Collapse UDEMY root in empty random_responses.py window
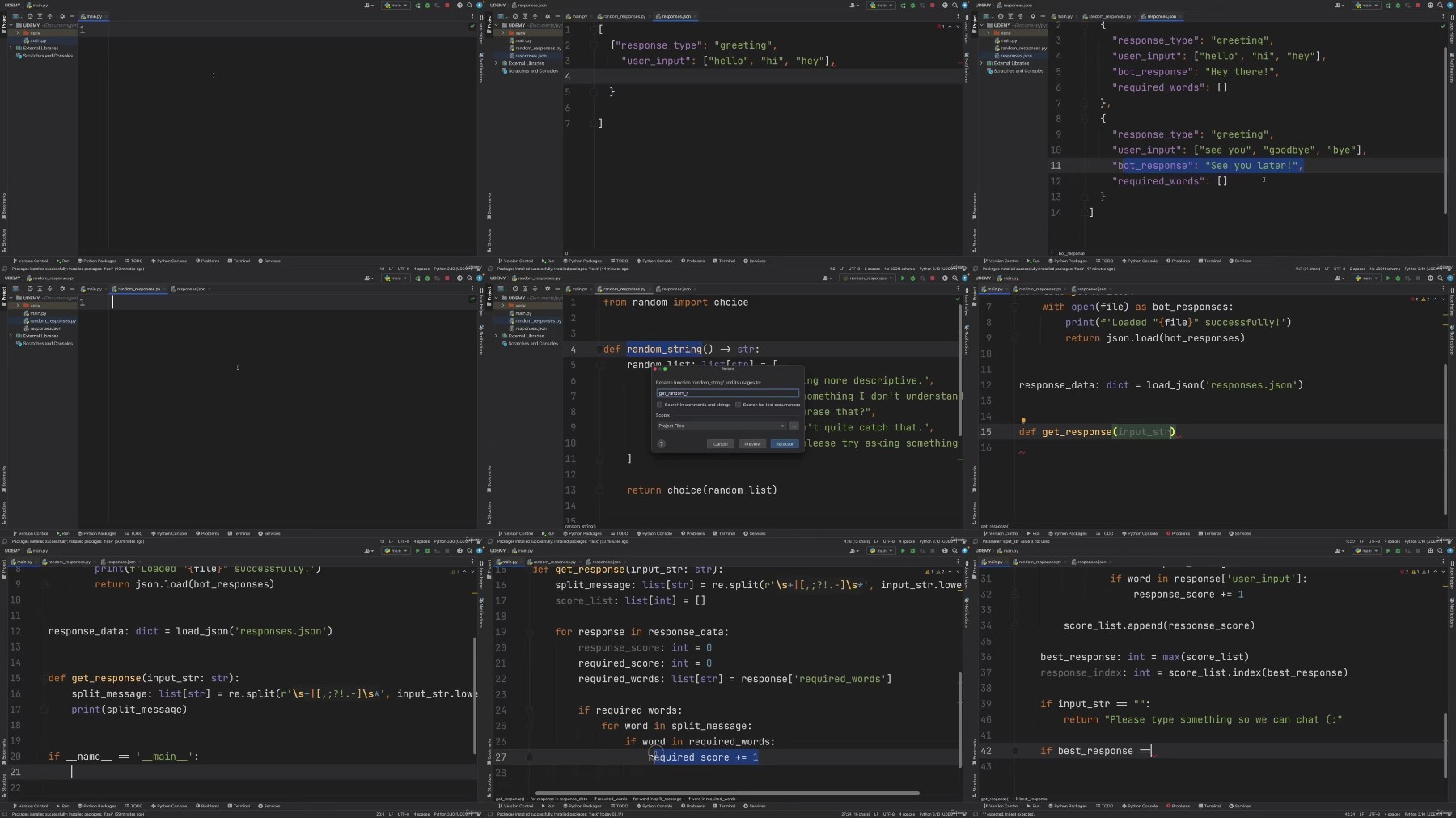Screen dimensions: 1456x818 pyautogui.click(x=11, y=298)
